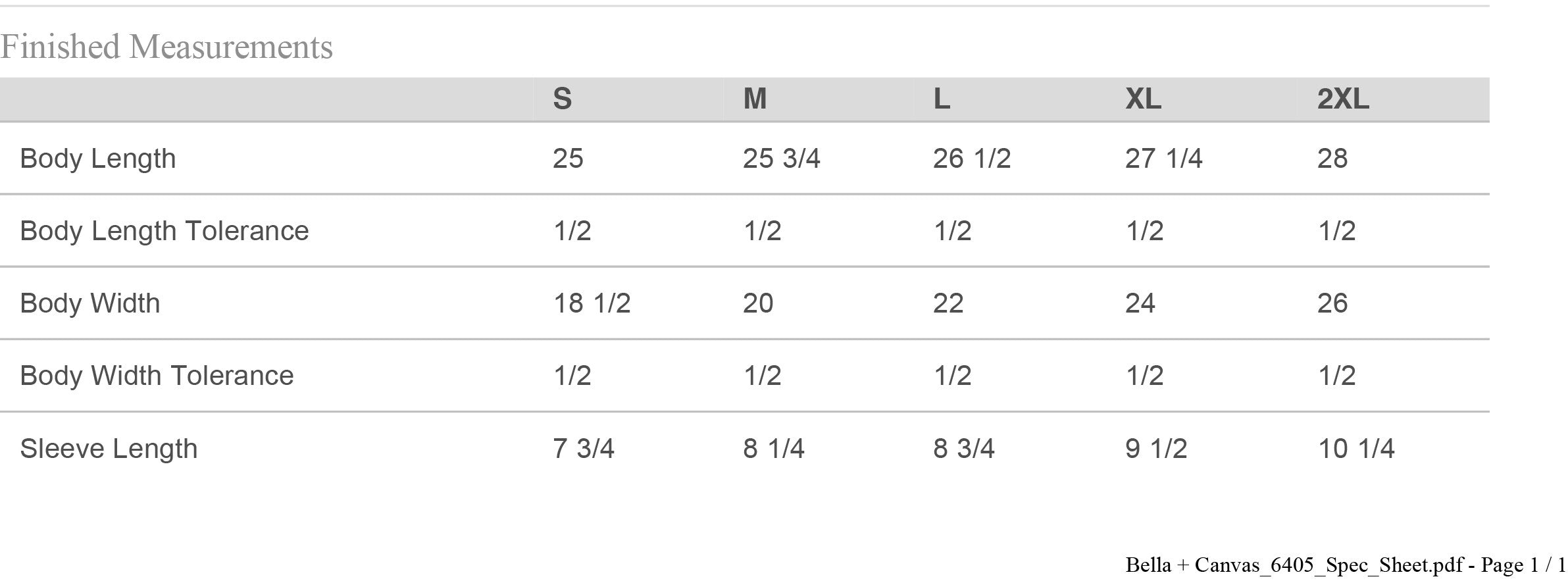
Task: Select the XL size column header
Action: 1143,99
